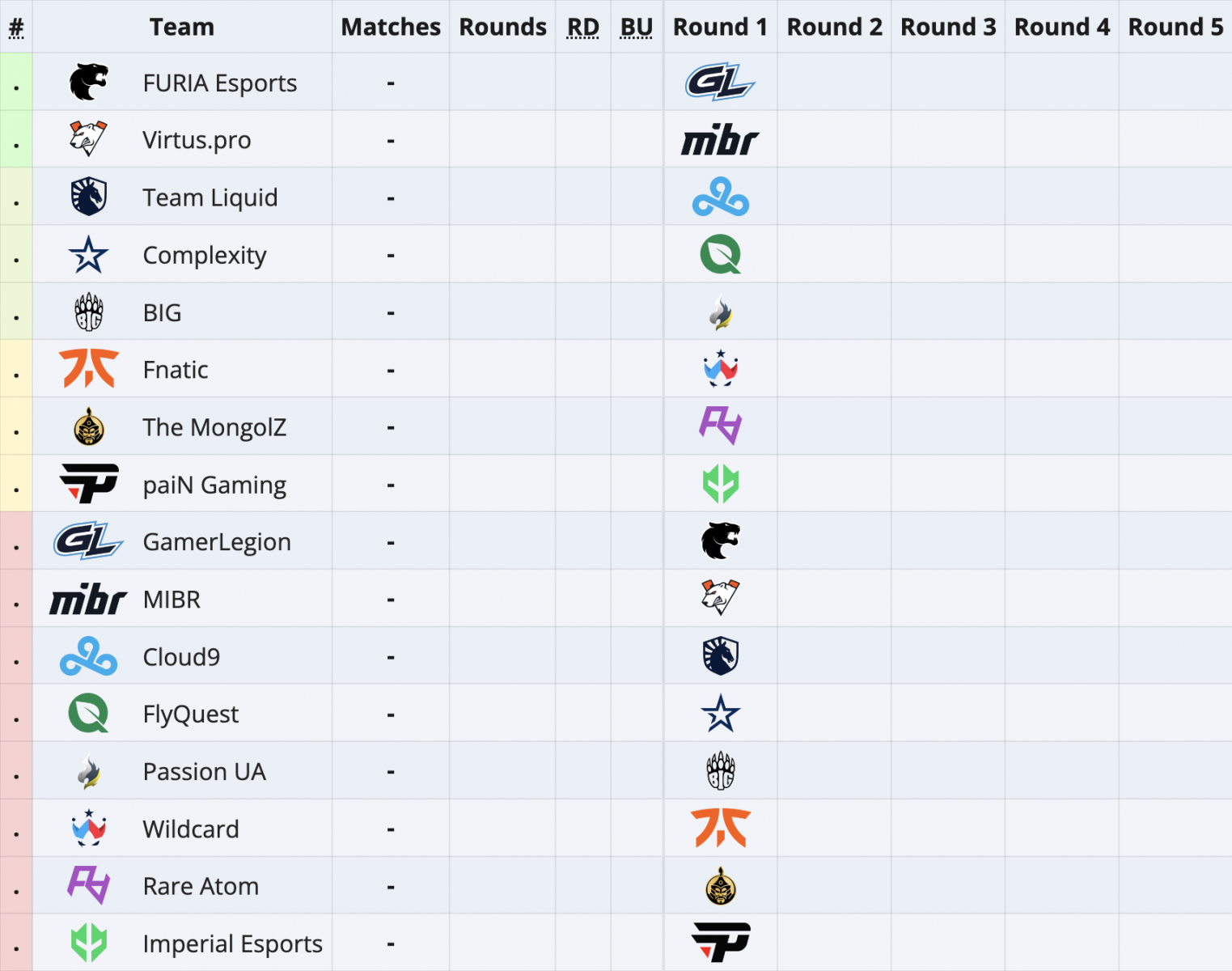Click the RD column header abbreviation
Image resolution: width=1232 pixels, height=971 pixels.
(x=583, y=27)
